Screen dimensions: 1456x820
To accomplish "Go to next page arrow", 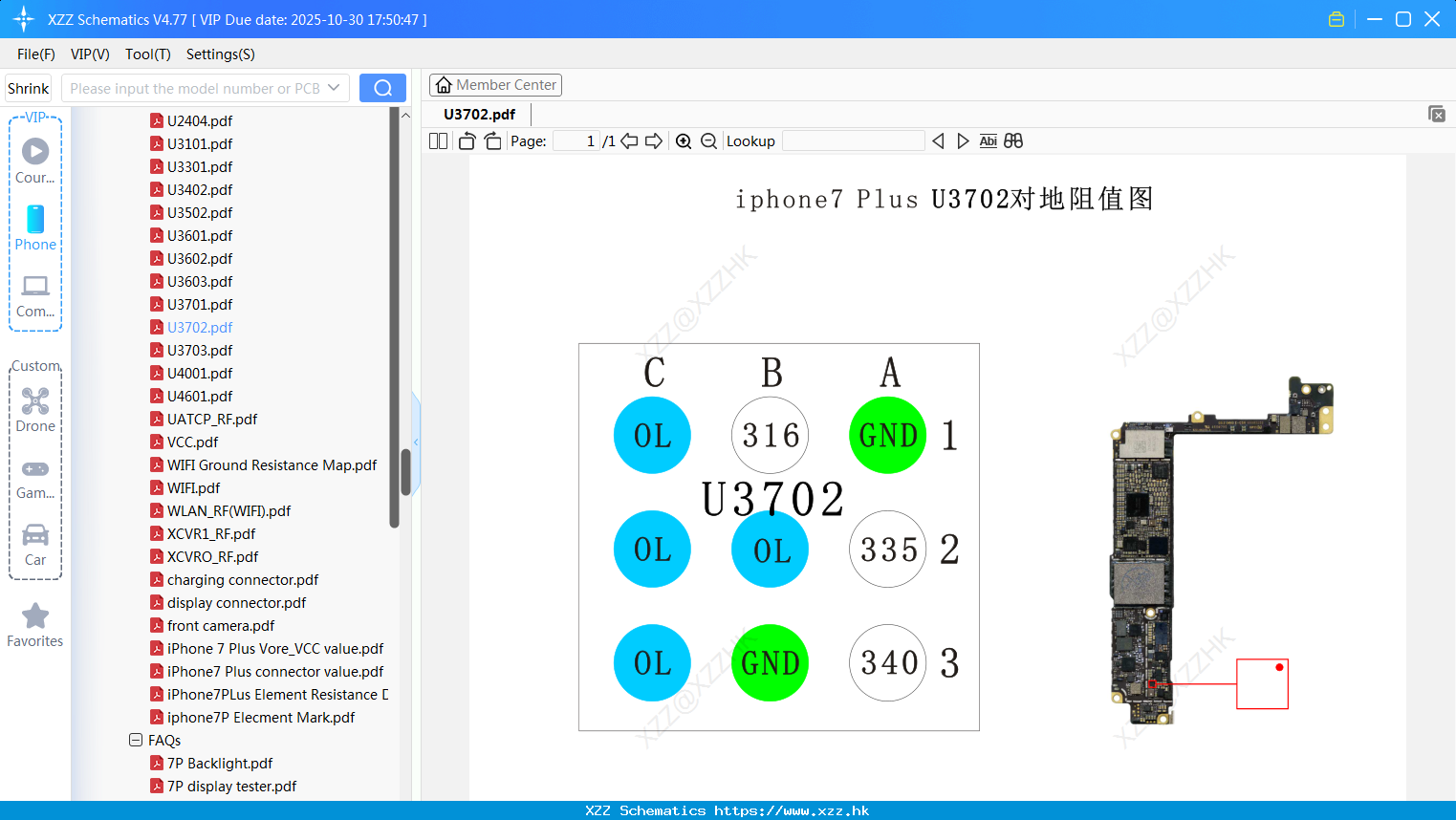I will (x=654, y=141).
